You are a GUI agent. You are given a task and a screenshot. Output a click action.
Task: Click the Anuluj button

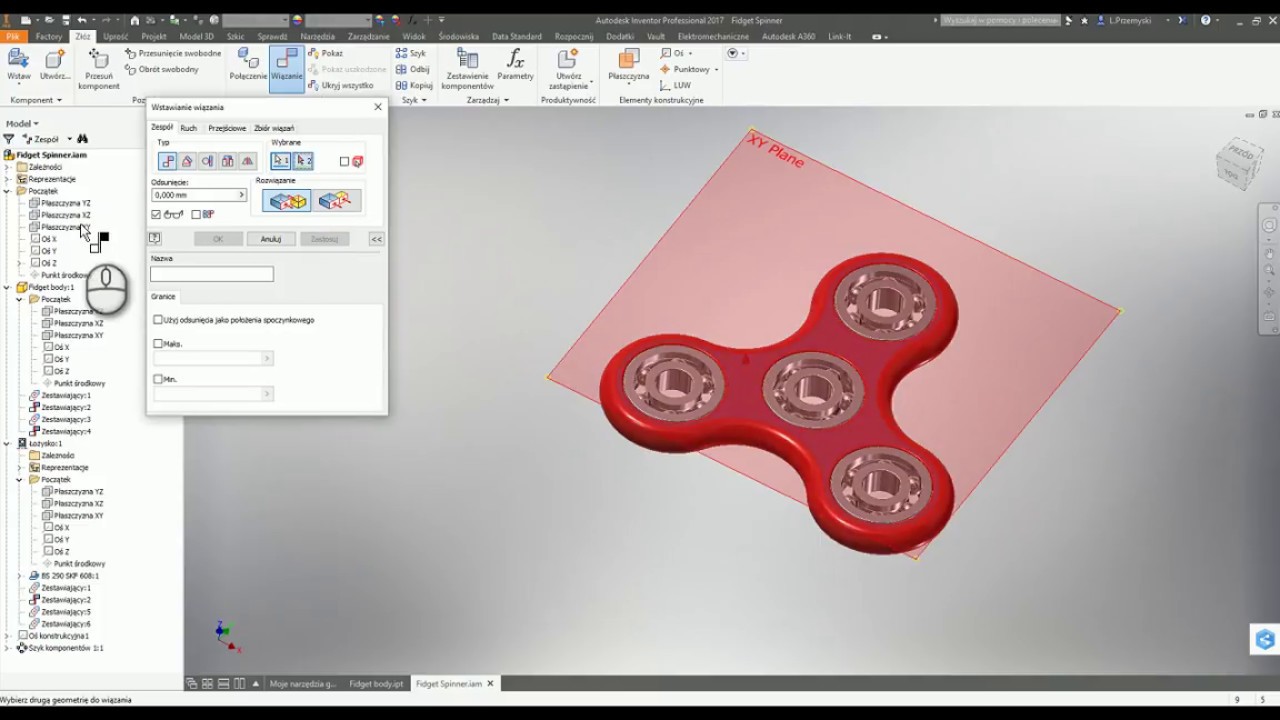coord(271,239)
